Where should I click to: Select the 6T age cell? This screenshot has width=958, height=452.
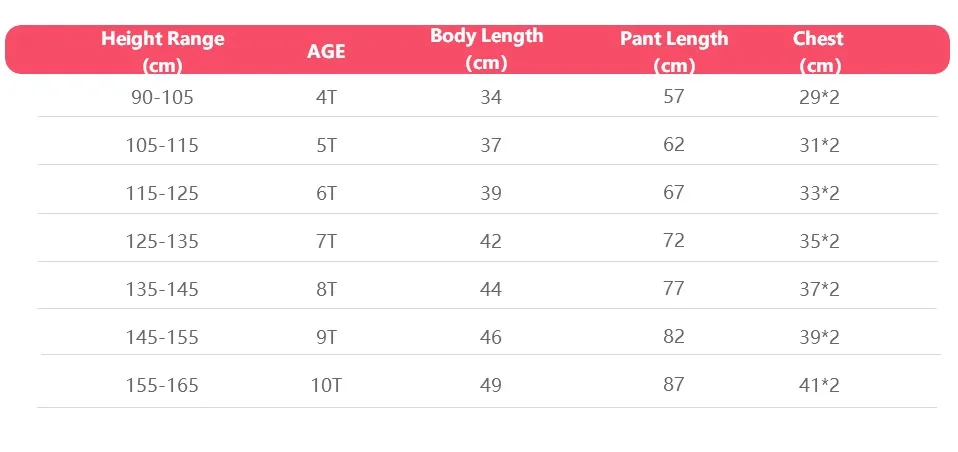pos(326,193)
